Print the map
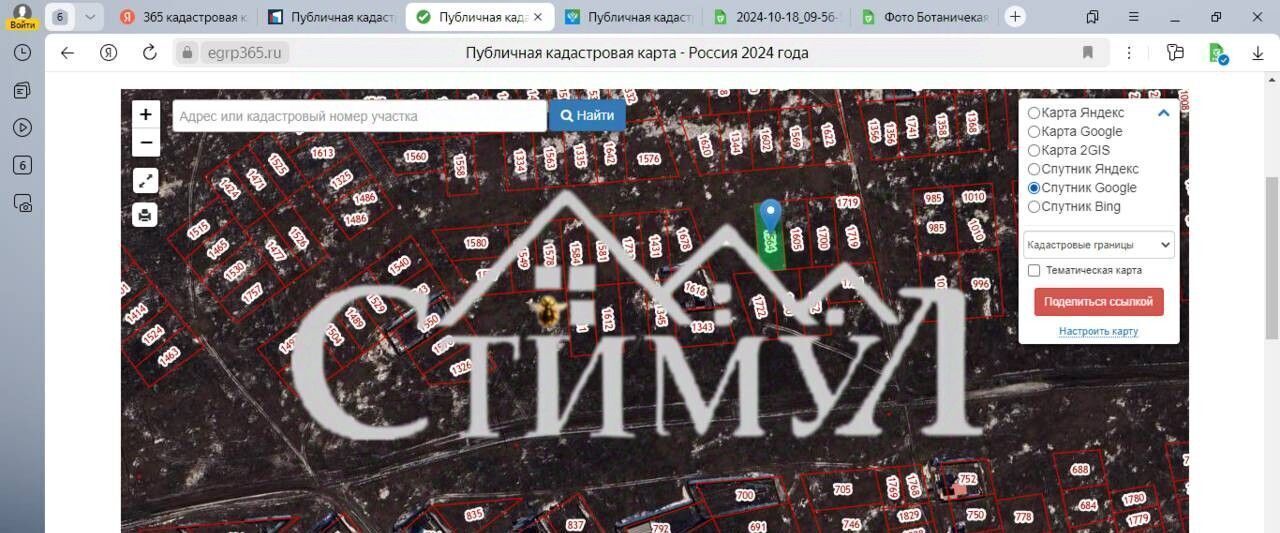The width and height of the screenshot is (1280, 533). click(x=145, y=214)
